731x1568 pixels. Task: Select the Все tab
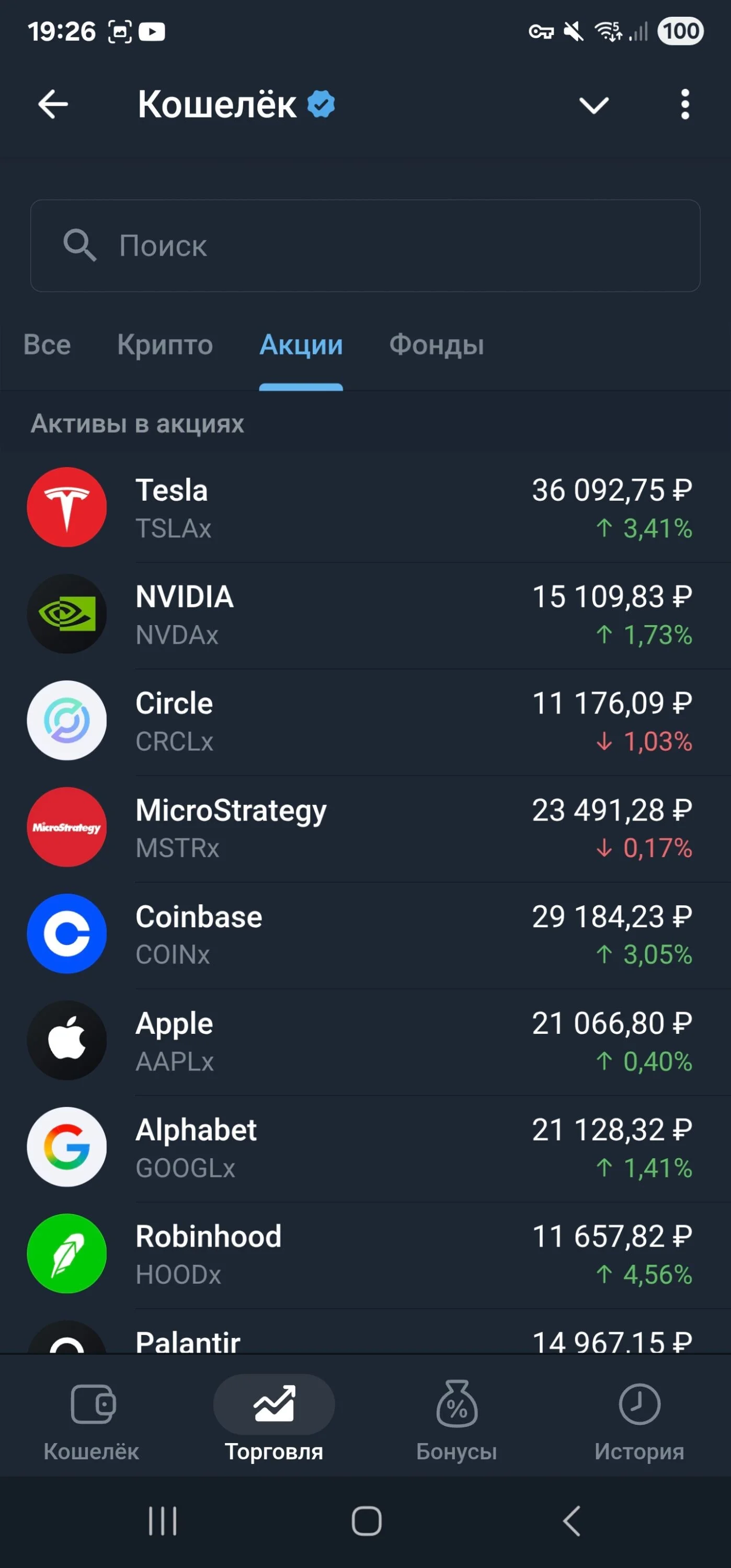[47, 344]
